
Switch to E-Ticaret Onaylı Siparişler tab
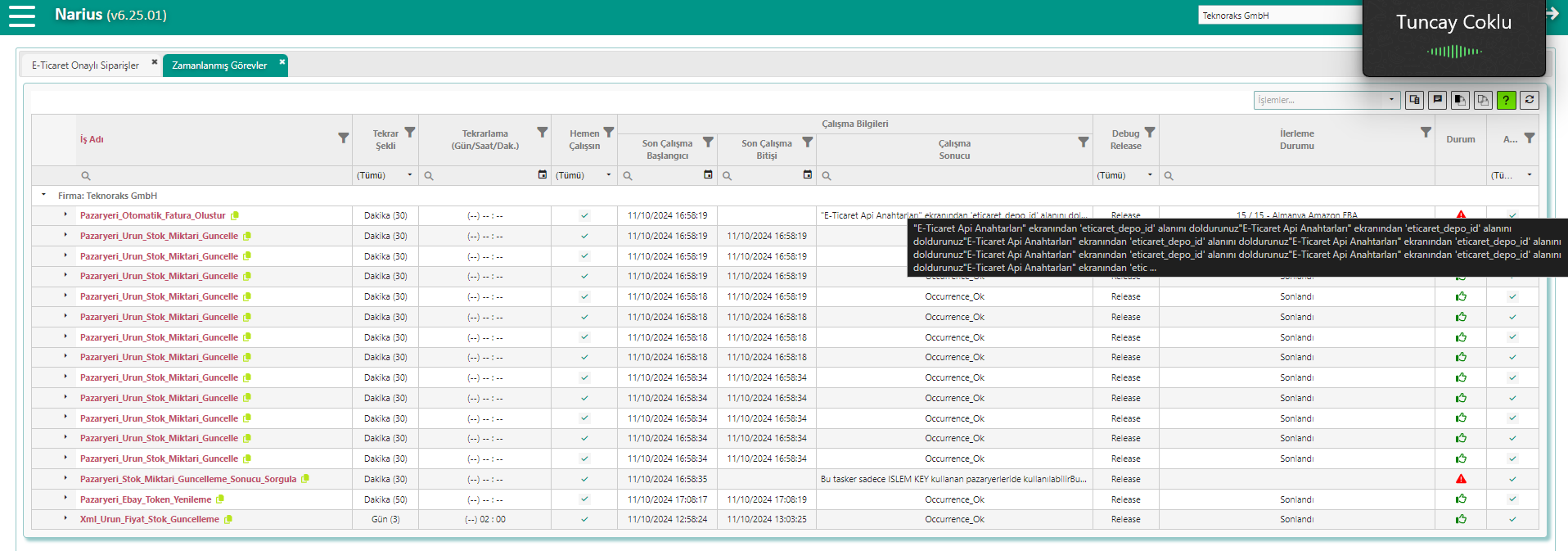click(85, 65)
